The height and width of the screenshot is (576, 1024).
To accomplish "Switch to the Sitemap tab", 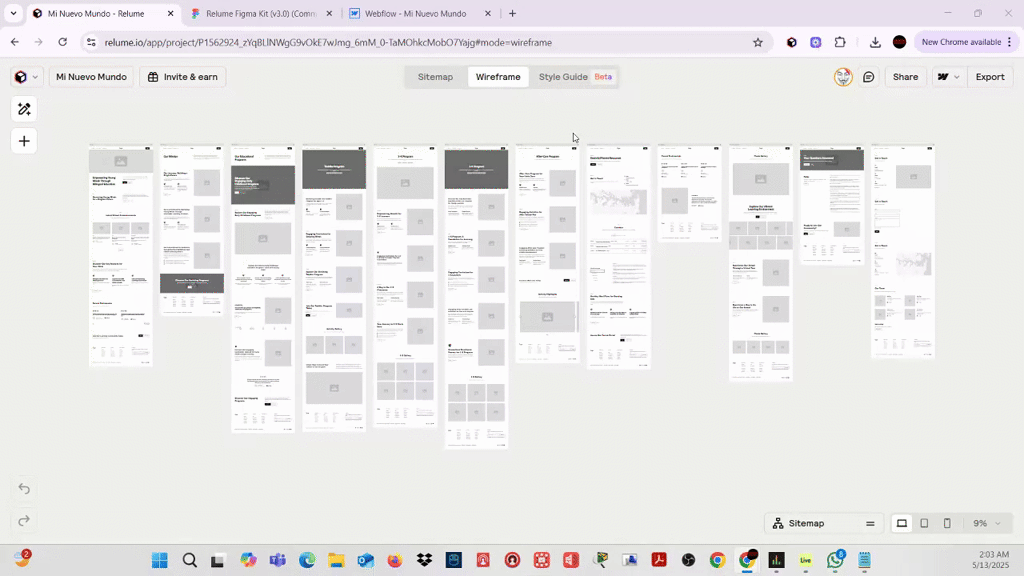I will 435,77.
